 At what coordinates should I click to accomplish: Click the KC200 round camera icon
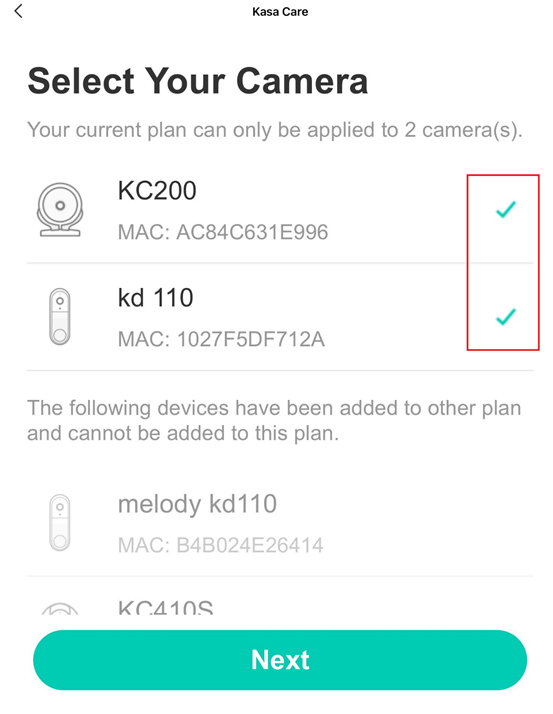coord(60,209)
